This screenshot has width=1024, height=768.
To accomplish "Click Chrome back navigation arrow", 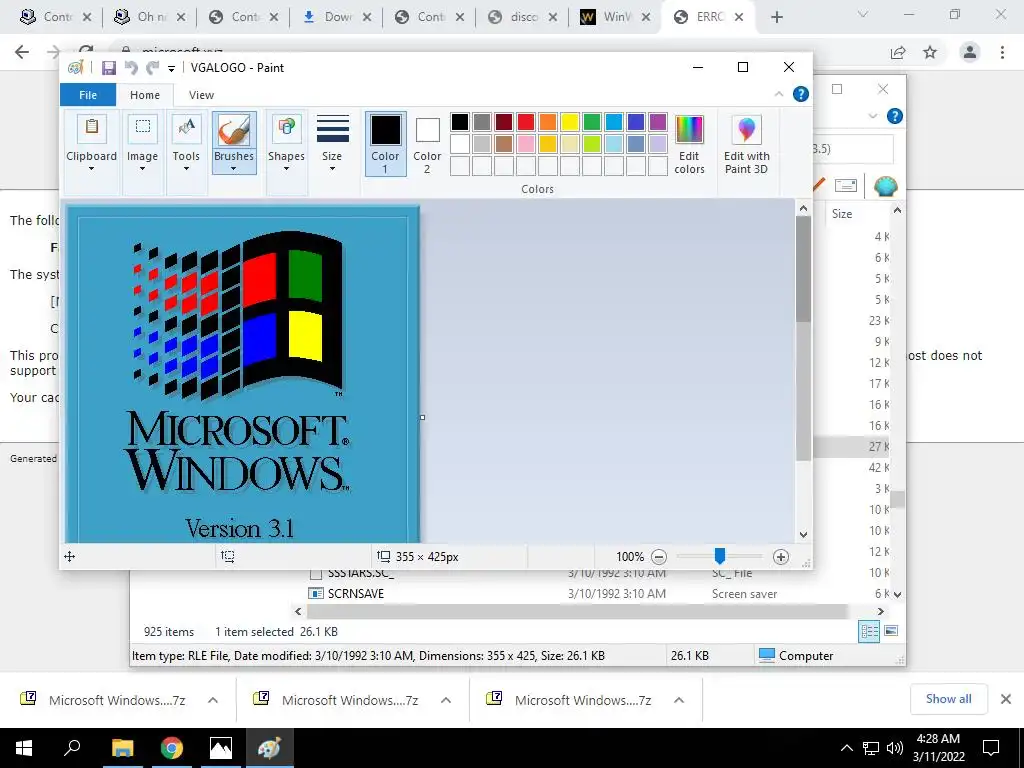I will click(x=22, y=52).
